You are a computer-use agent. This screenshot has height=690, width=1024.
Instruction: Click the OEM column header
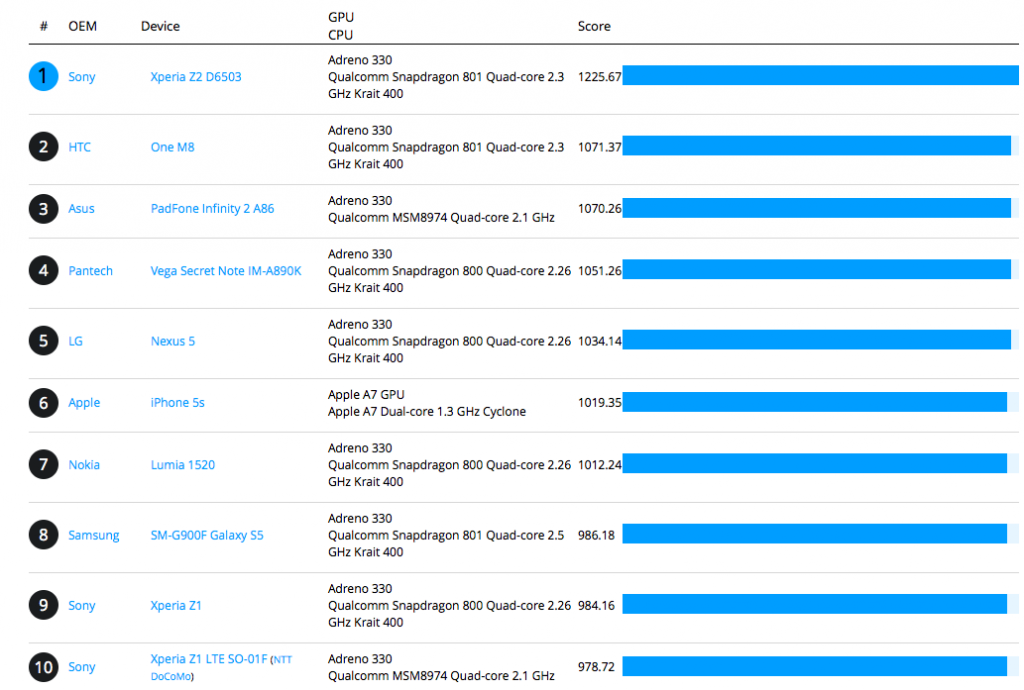click(x=83, y=26)
